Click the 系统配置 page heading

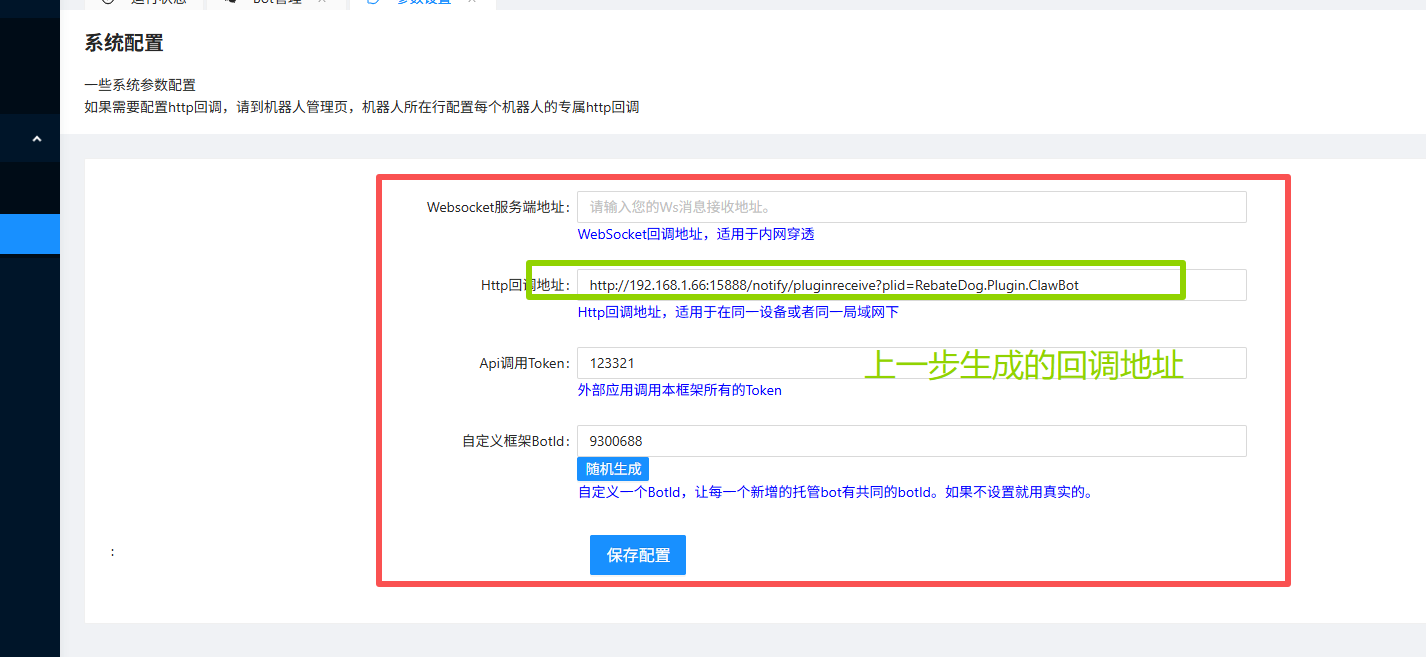(124, 43)
